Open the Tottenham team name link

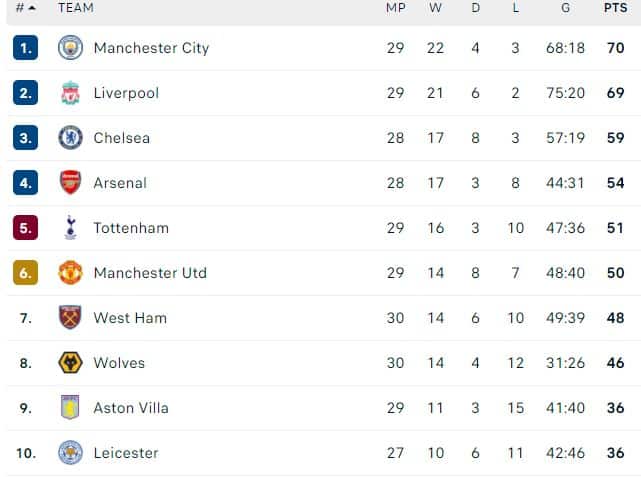point(131,228)
